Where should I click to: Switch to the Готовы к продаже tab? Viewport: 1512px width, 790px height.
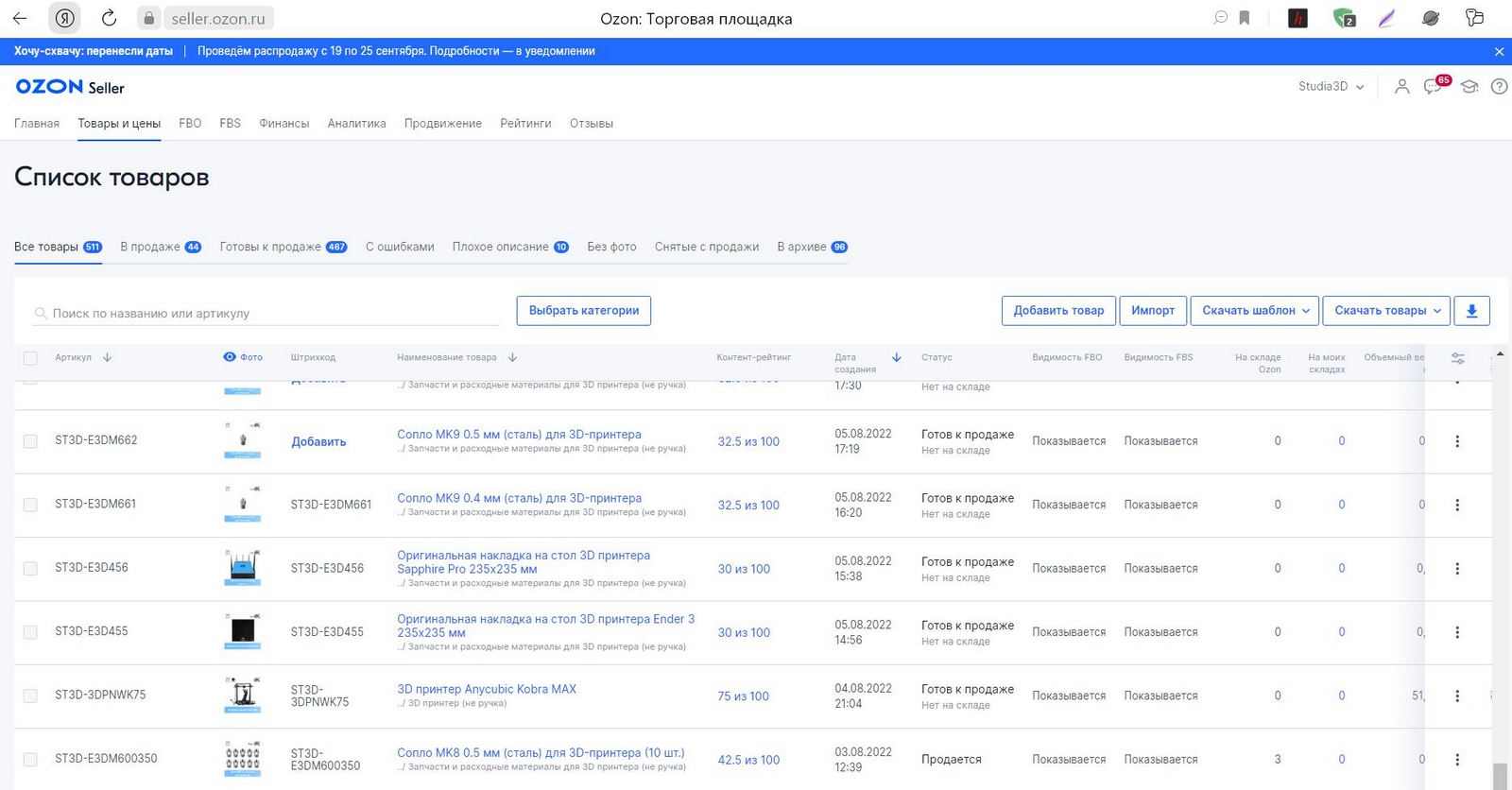pyautogui.click(x=283, y=247)
